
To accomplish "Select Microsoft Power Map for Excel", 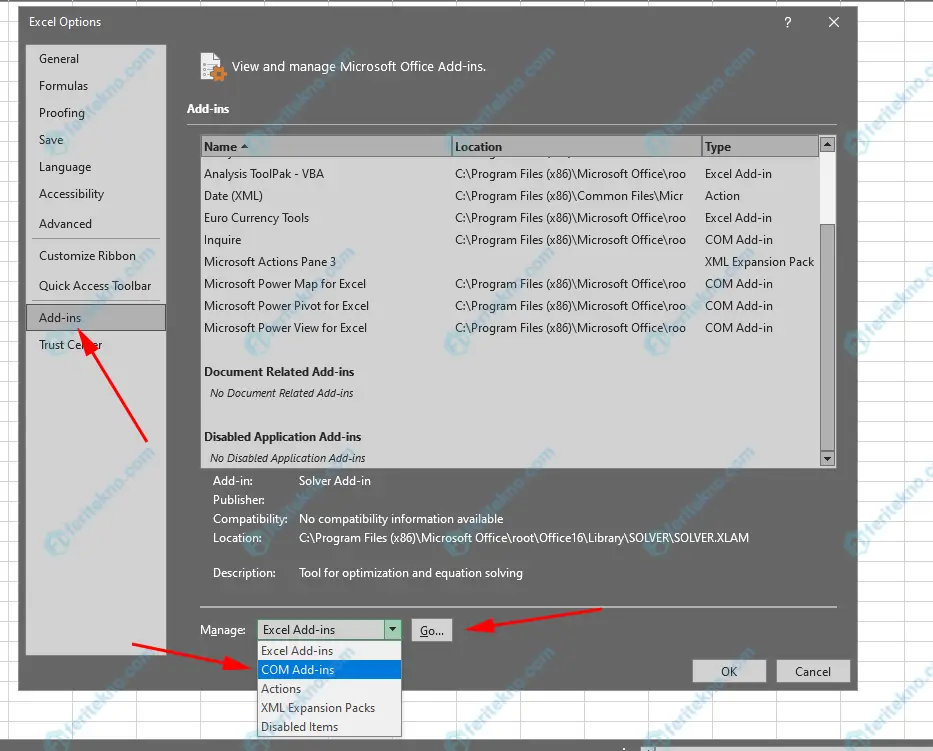I will point(509,284).
